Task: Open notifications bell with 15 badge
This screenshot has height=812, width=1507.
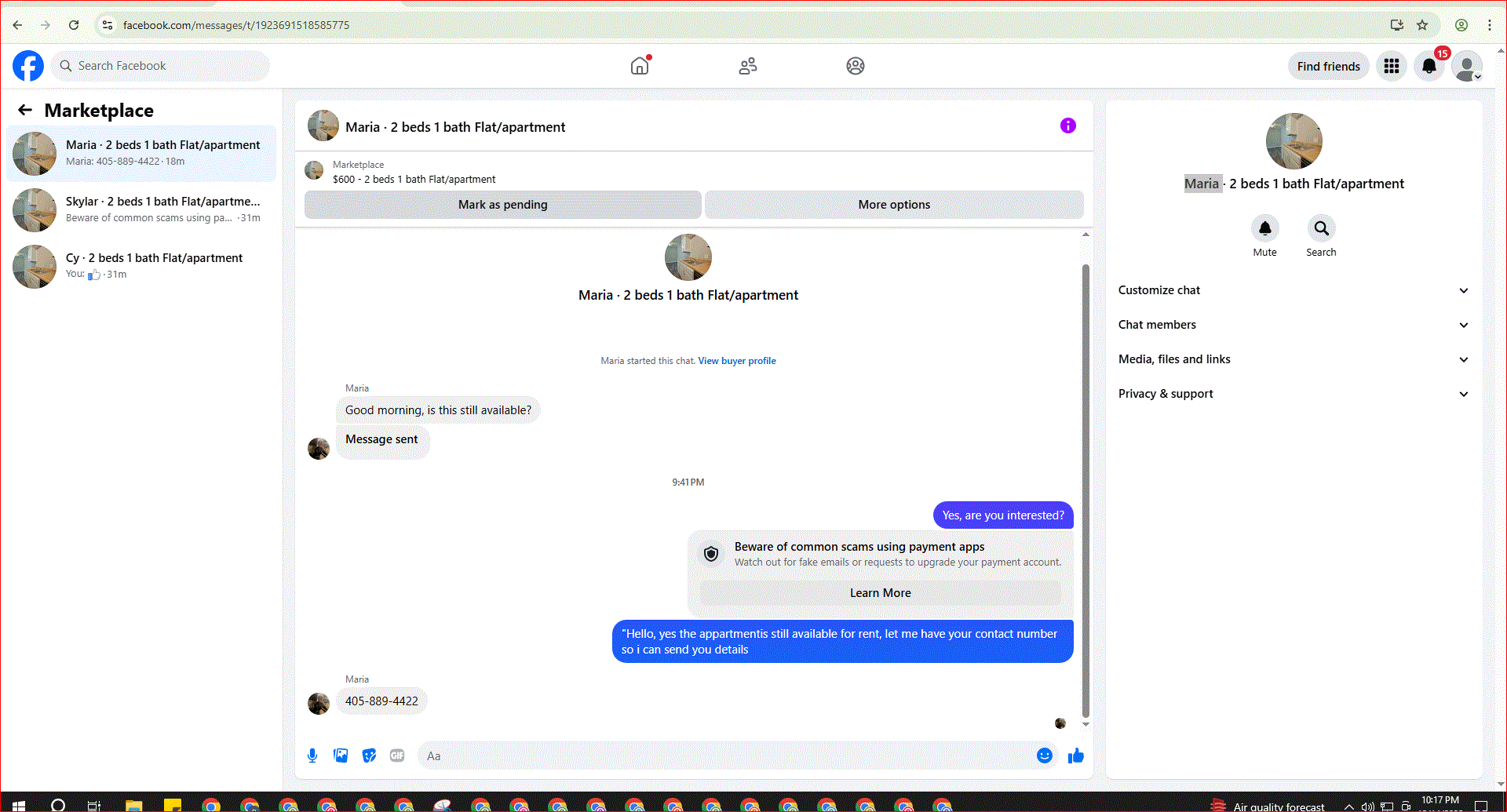Action: click(1429, 66)
